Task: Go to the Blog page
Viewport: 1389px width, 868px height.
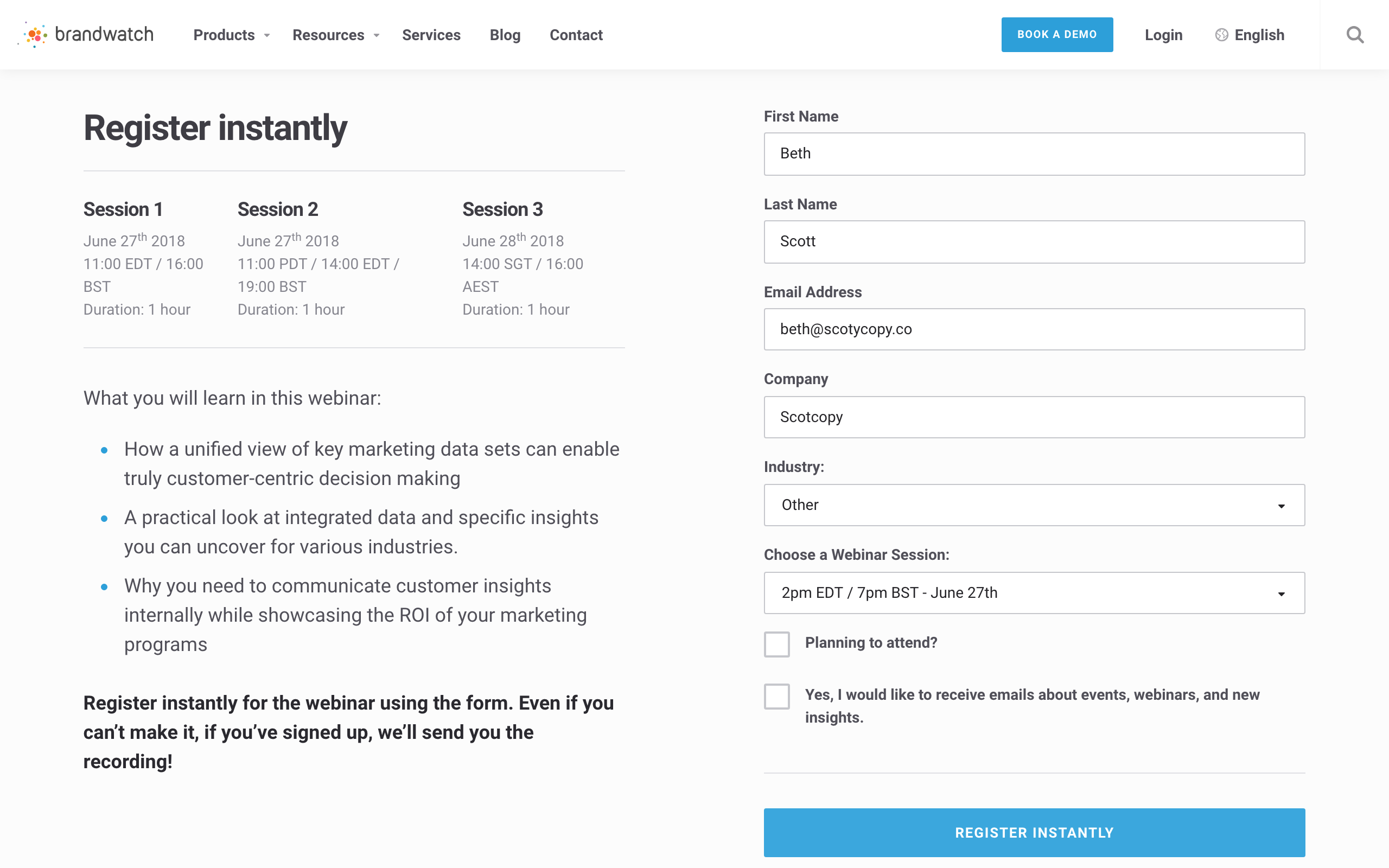Action: click(x=505, y=35)
